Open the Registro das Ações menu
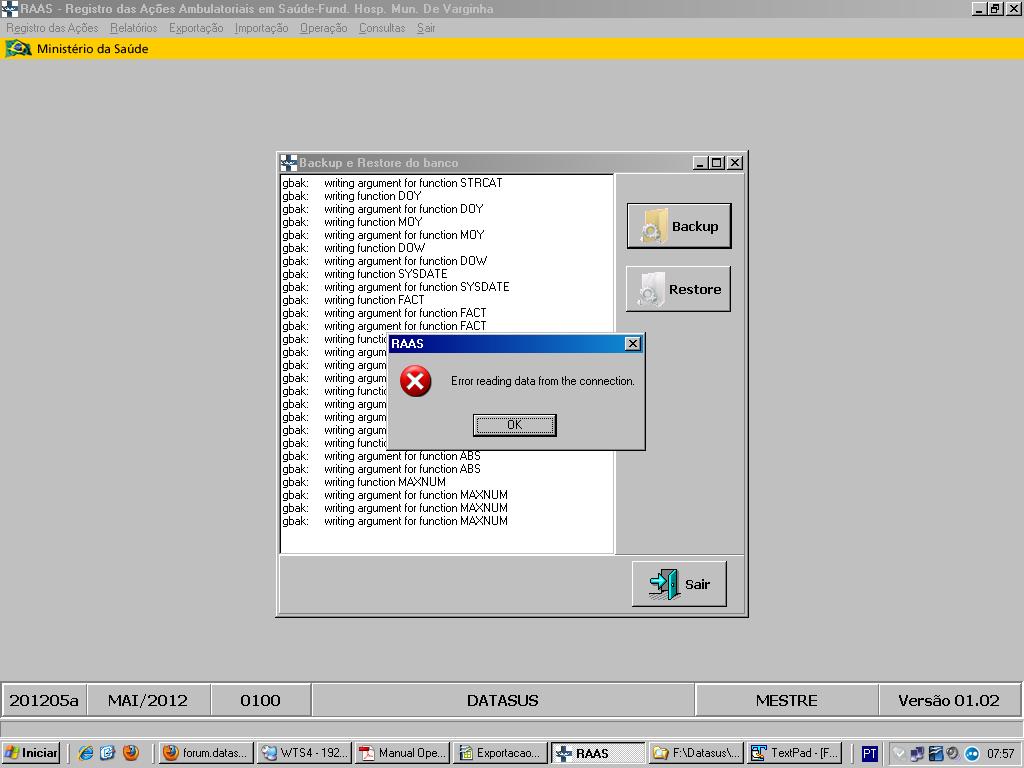Viewport: 1024px width, 768px height. [52, 28]
